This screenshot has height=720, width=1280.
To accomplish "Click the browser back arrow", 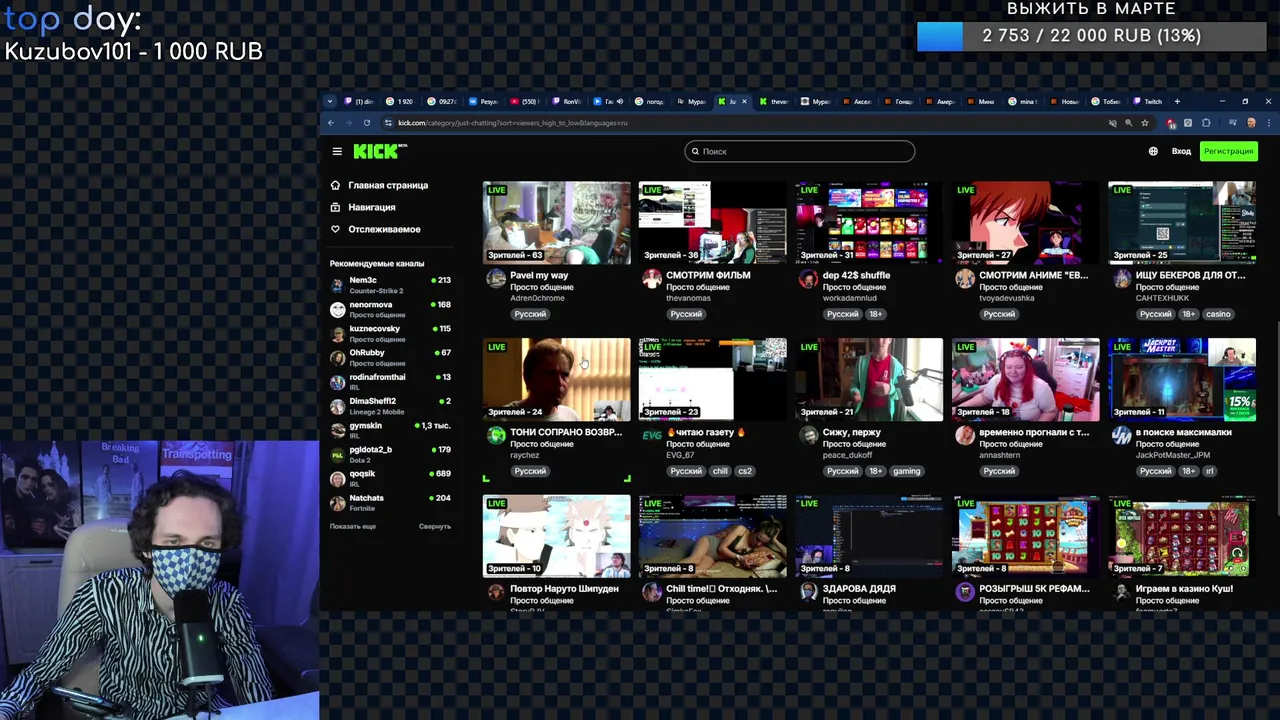I will pyautogui.click(x=333, y=123).
